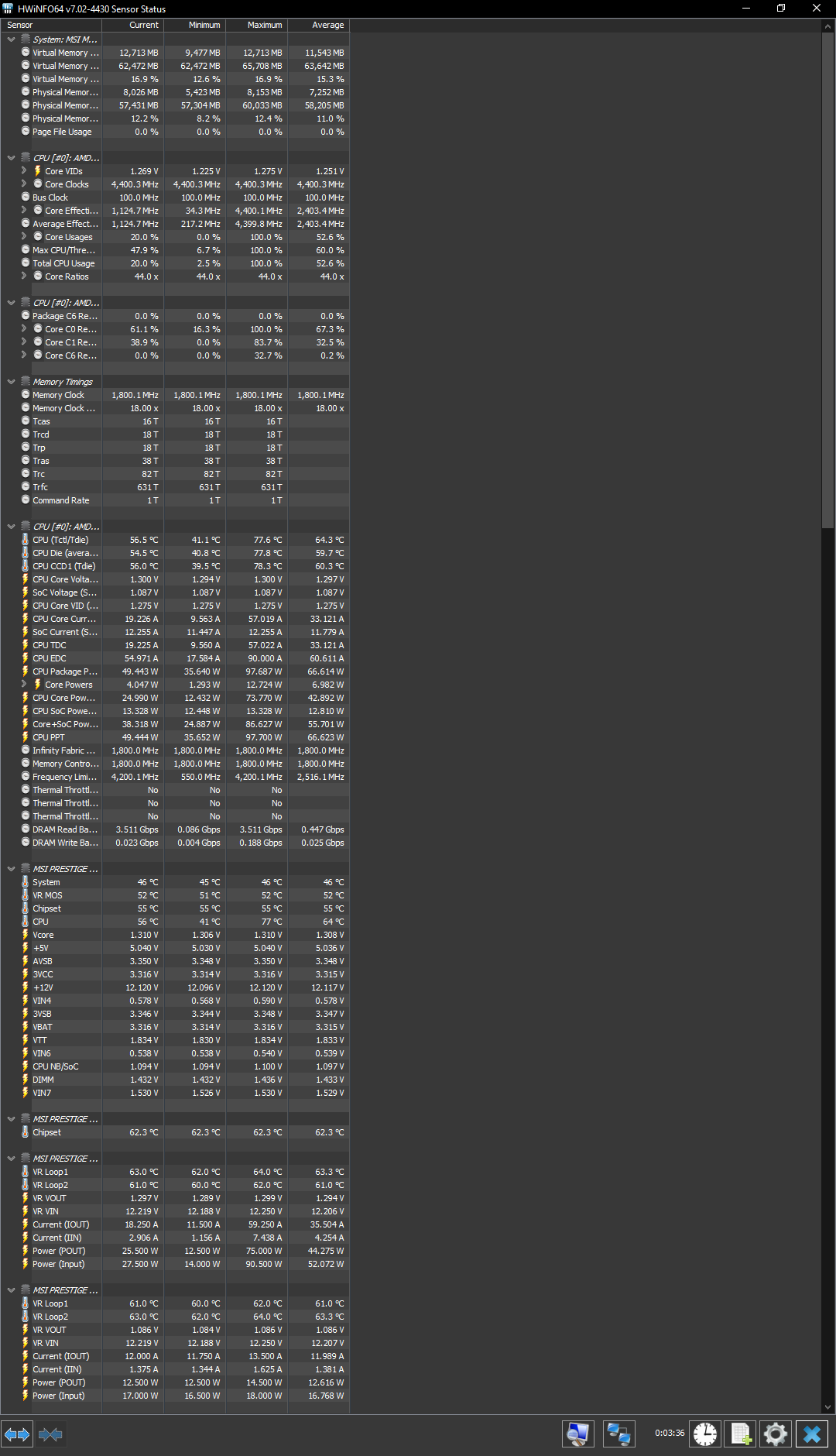The width and height of the screenshot is (836, 1456).
Task: Click the Average column header
Action: (x=319, y=26)
